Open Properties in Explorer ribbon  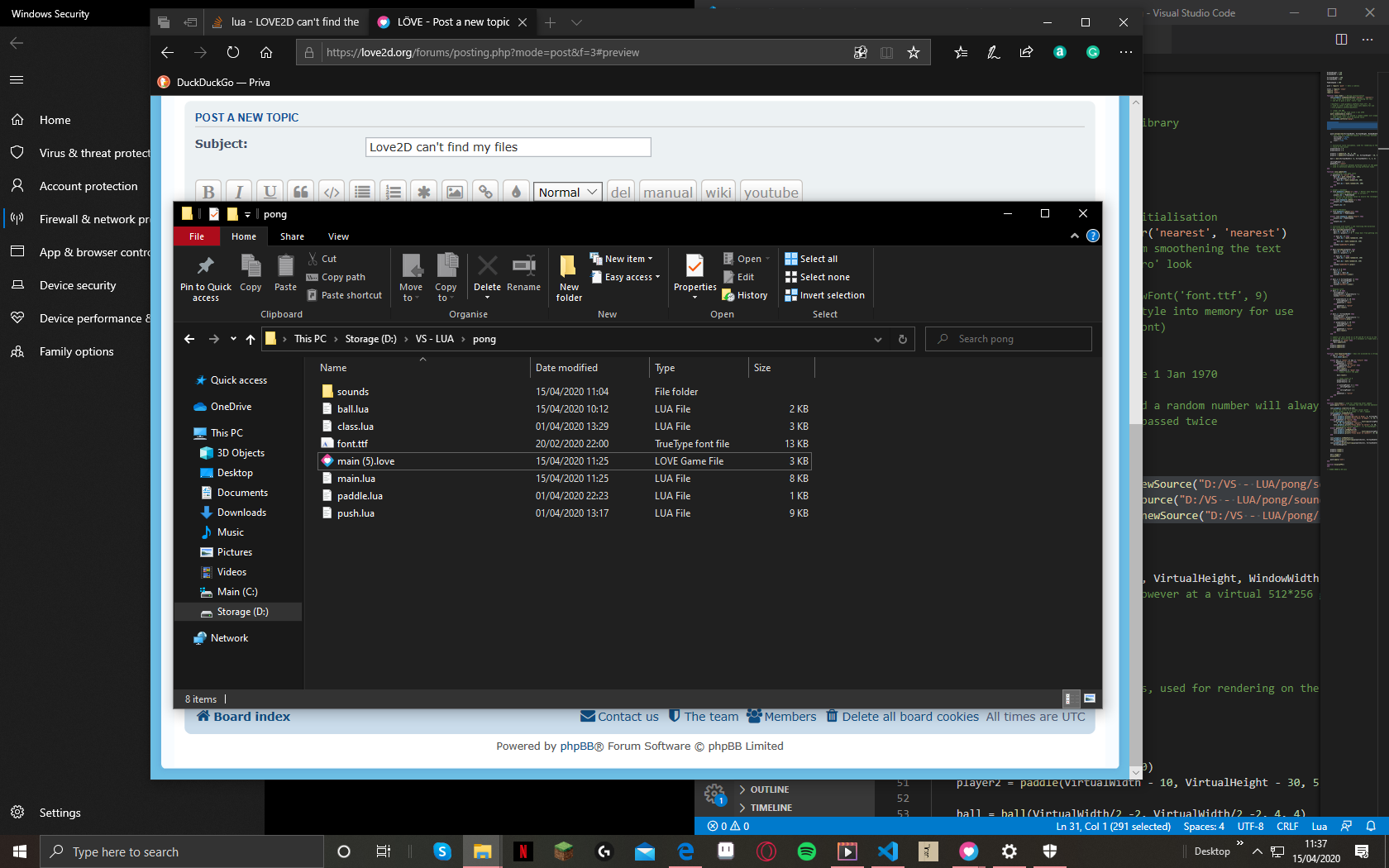[694, 277]
